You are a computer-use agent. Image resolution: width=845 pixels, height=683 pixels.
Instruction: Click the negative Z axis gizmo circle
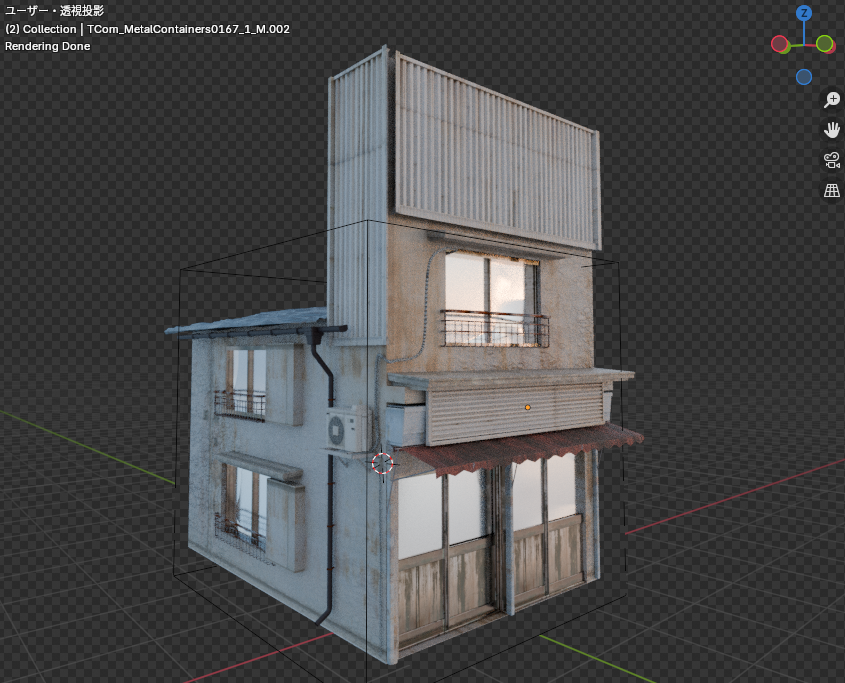coord(804,77)
